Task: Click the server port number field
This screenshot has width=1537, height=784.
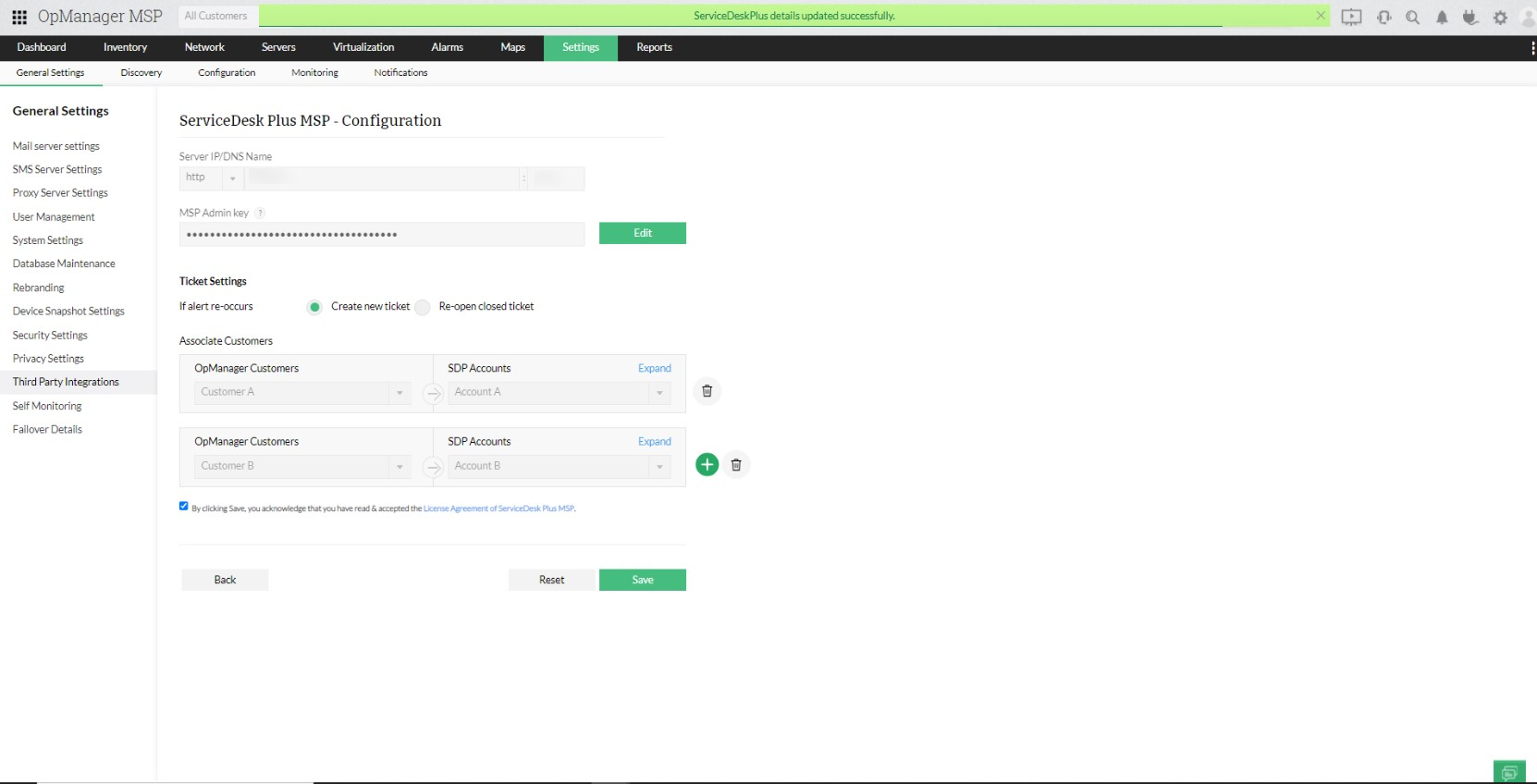Action: pyautogui.click(x=558, y=178)
